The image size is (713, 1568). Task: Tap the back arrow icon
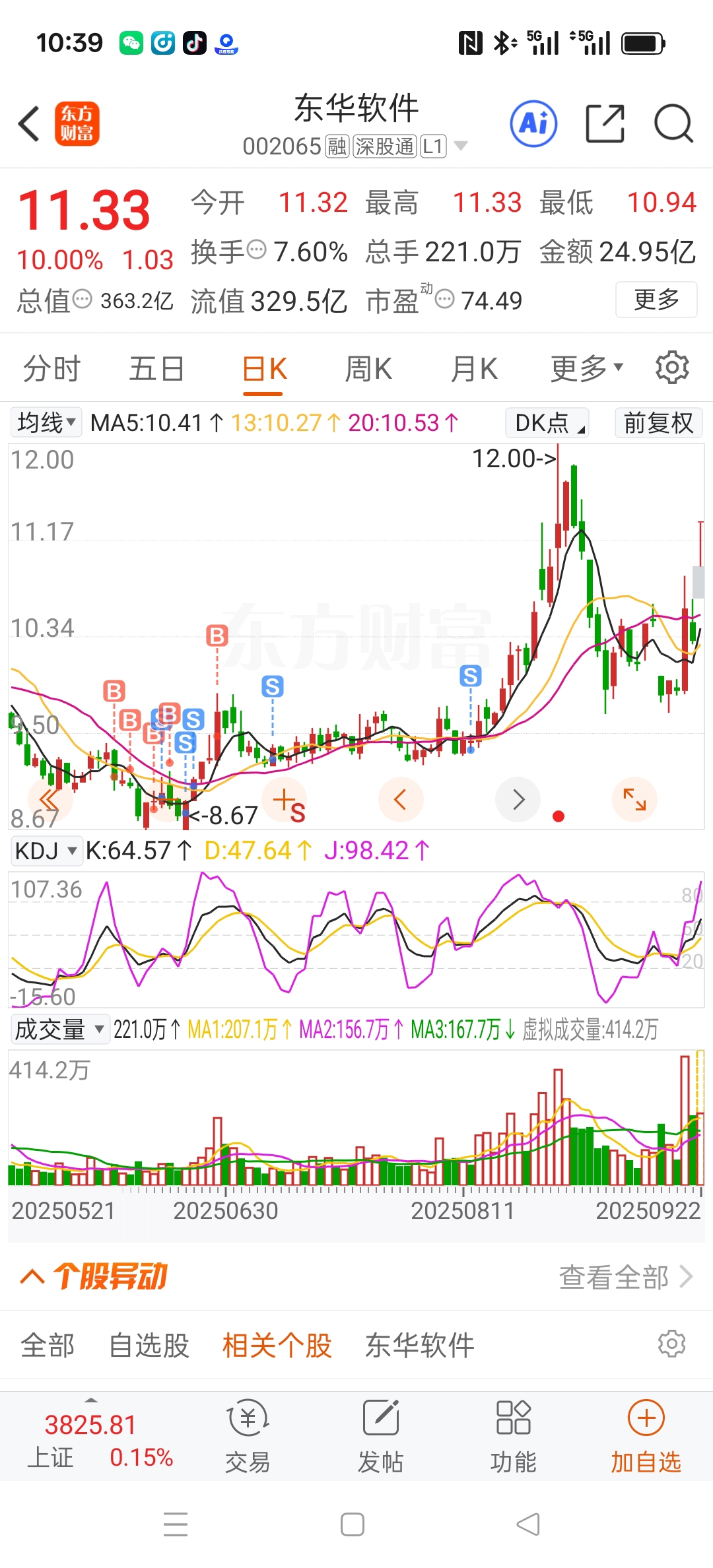(x=29, y=123)
